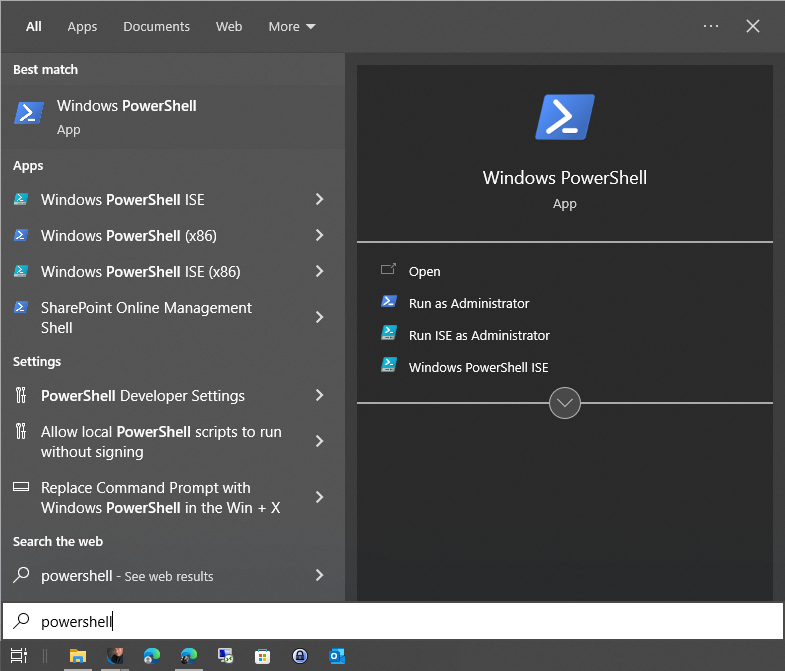Open Outlook from taskbar
Screen dimensions: 785x671
click(x=336, y=655)
